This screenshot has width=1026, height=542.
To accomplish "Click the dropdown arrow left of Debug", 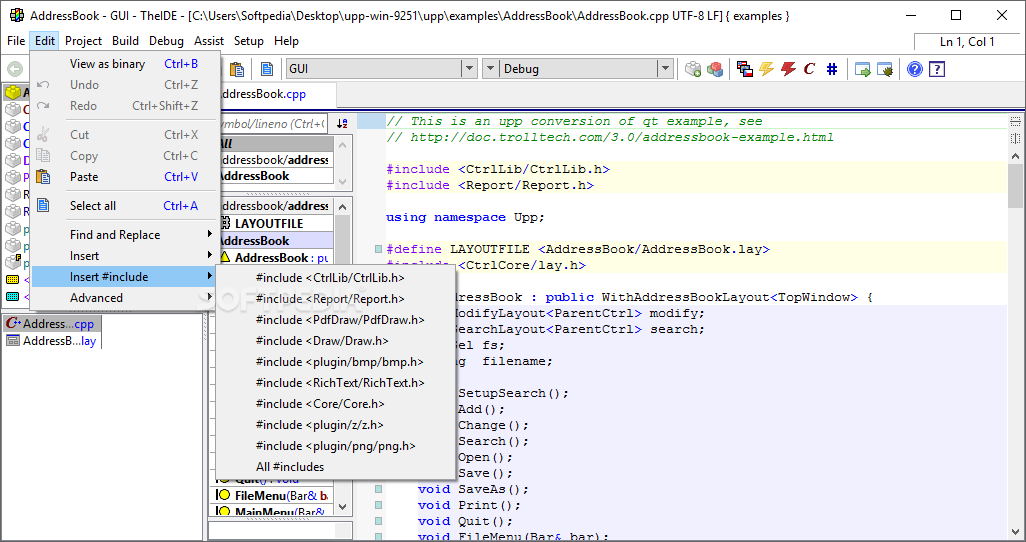I will [491, 69].
